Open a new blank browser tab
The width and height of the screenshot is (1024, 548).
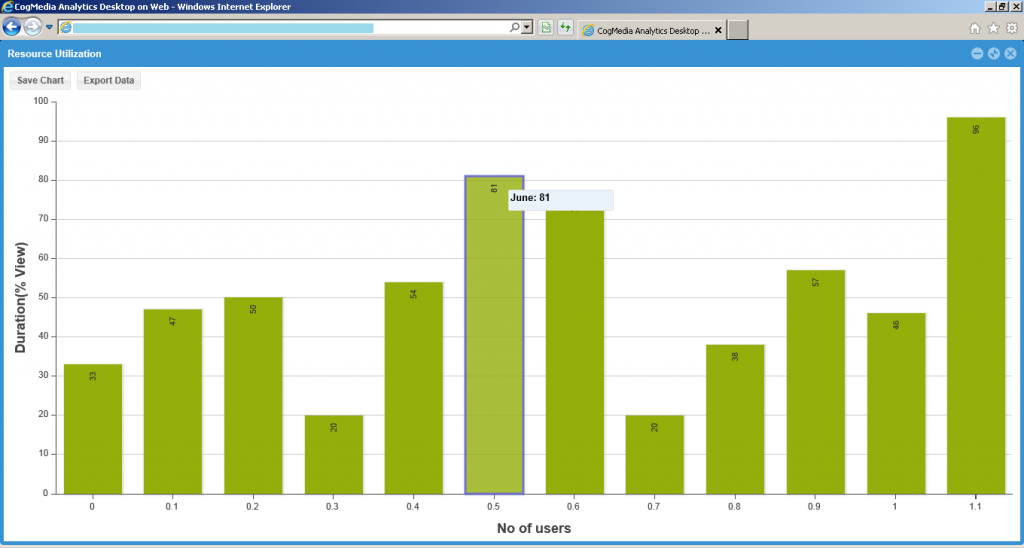pyautogui.click(x=737, y=30)
